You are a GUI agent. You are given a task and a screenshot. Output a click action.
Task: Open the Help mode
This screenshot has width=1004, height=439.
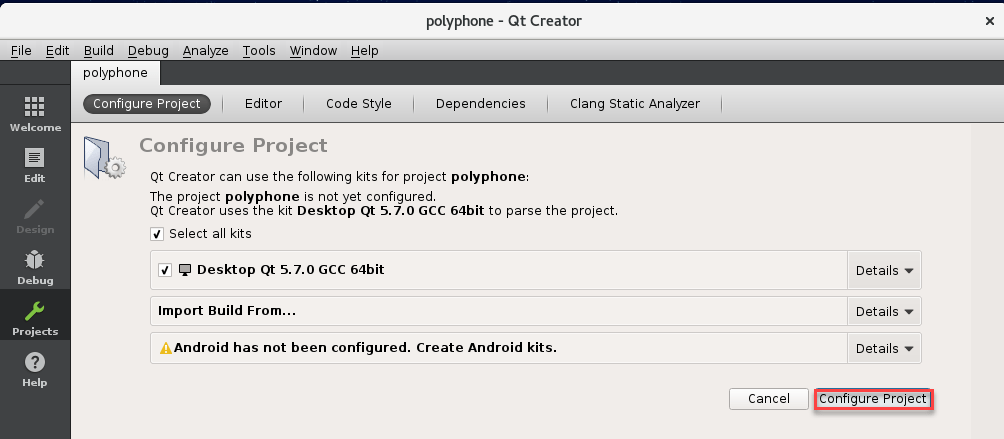[35, 369]
